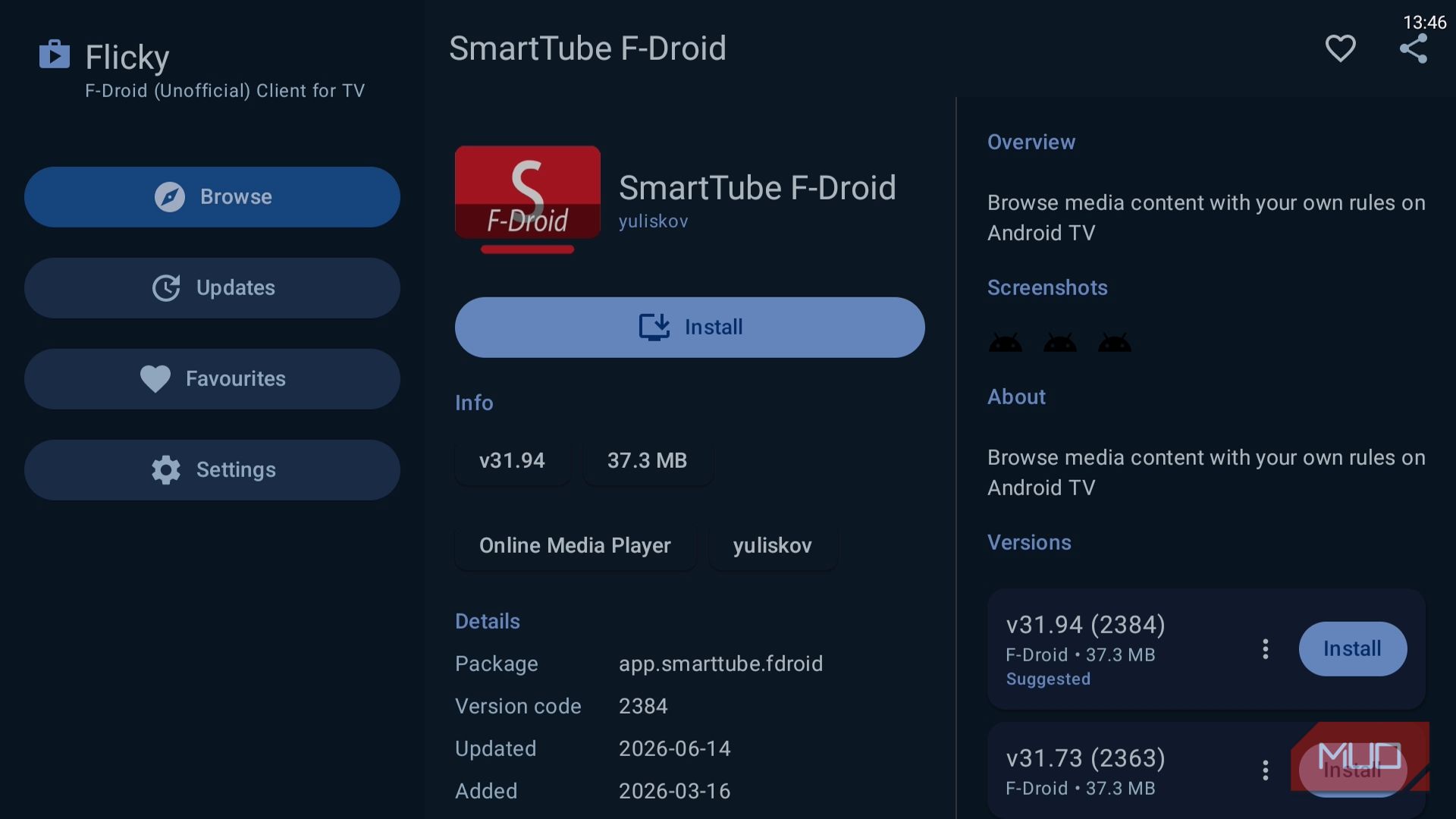Viewport: 1456px width, 819px height.
Task: Click the Details heading
Action: click(488, 622)
